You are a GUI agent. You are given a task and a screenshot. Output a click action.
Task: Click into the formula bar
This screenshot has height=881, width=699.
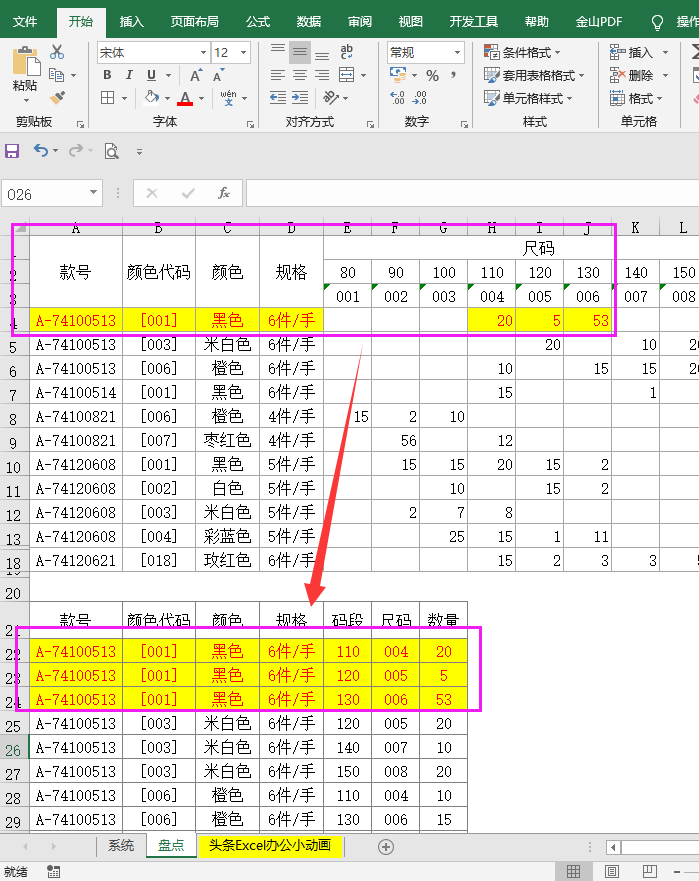tap(472, 194)
